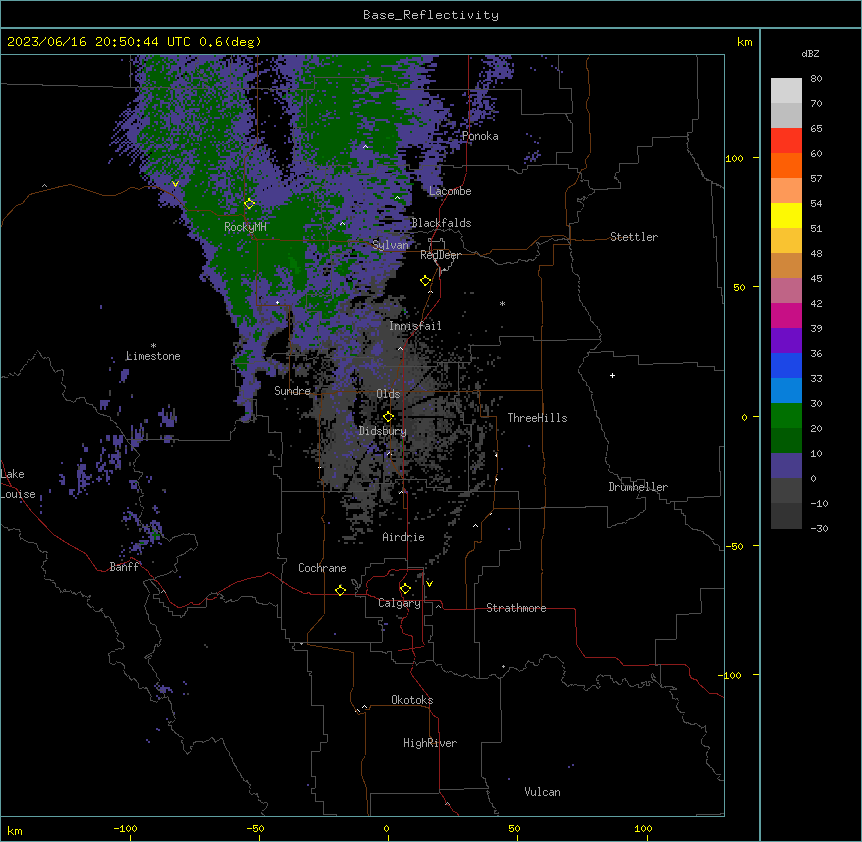Image resolution: width=862 pixels, height=842 pixels.
Task: Click the Olds town label
Action: pos(388,394)
